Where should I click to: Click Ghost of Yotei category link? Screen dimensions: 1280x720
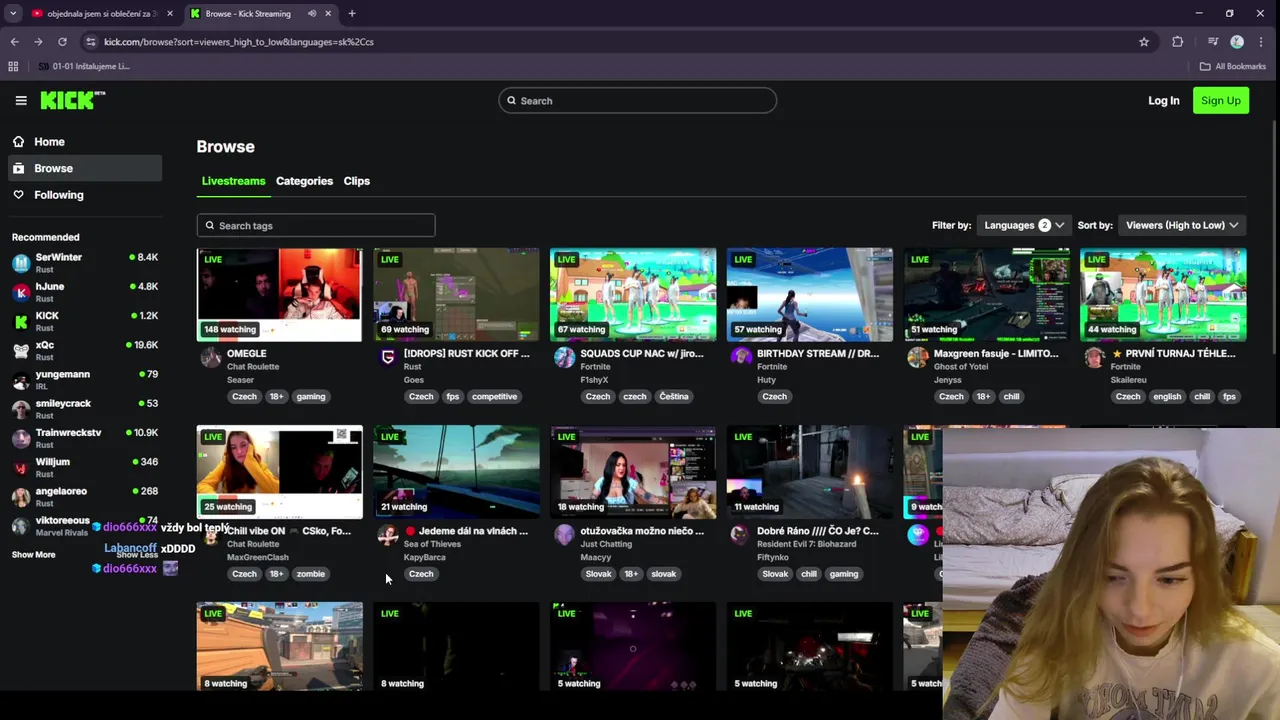pyautogui.click(x=962, y=367)
